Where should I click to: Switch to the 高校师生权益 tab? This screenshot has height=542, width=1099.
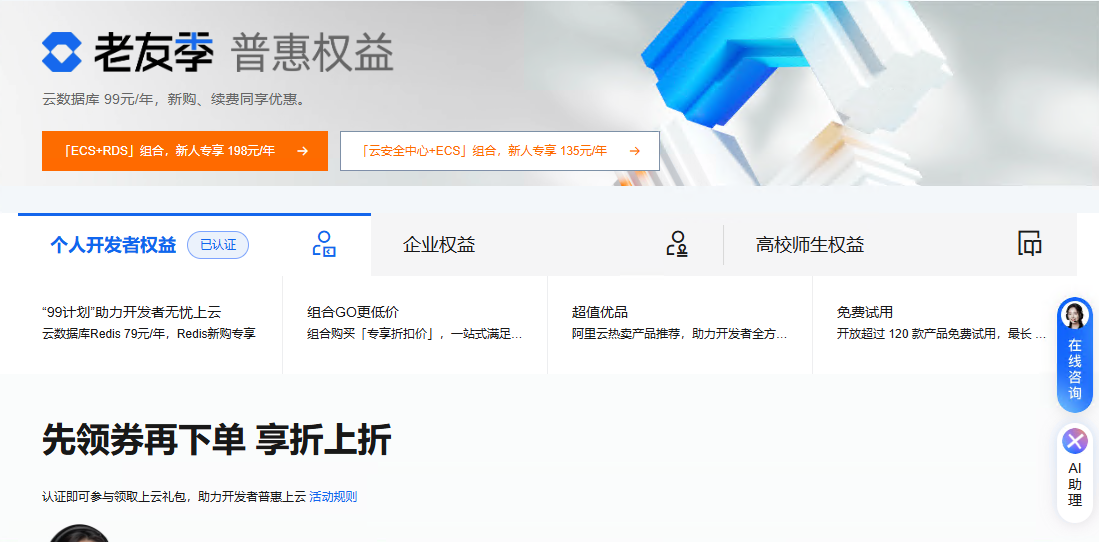click(x=810, y=245)
